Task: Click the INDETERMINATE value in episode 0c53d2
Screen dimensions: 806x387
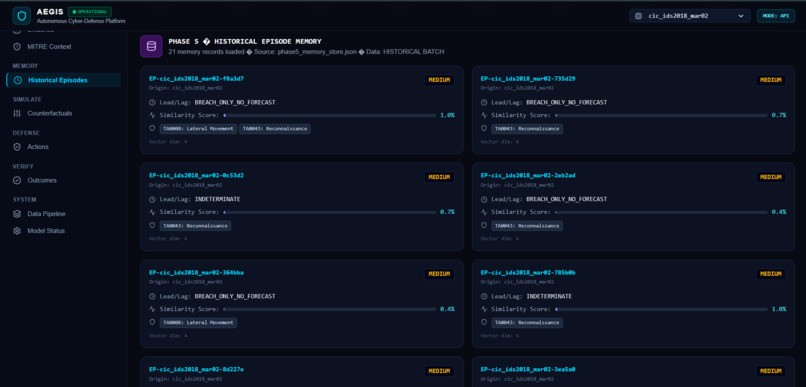Action: coord(217,199)
